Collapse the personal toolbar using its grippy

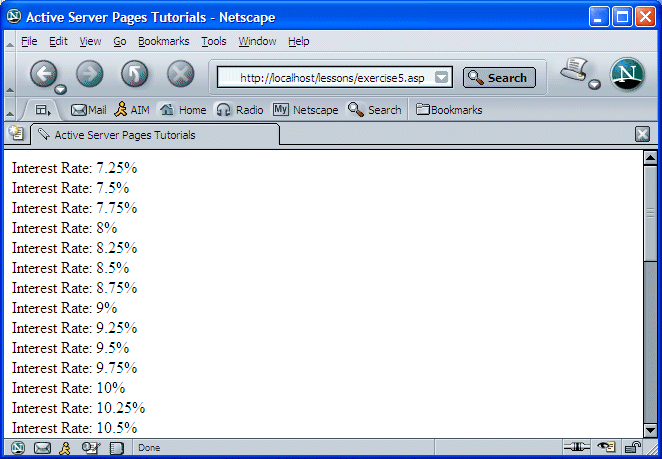(x=10, y=110)
